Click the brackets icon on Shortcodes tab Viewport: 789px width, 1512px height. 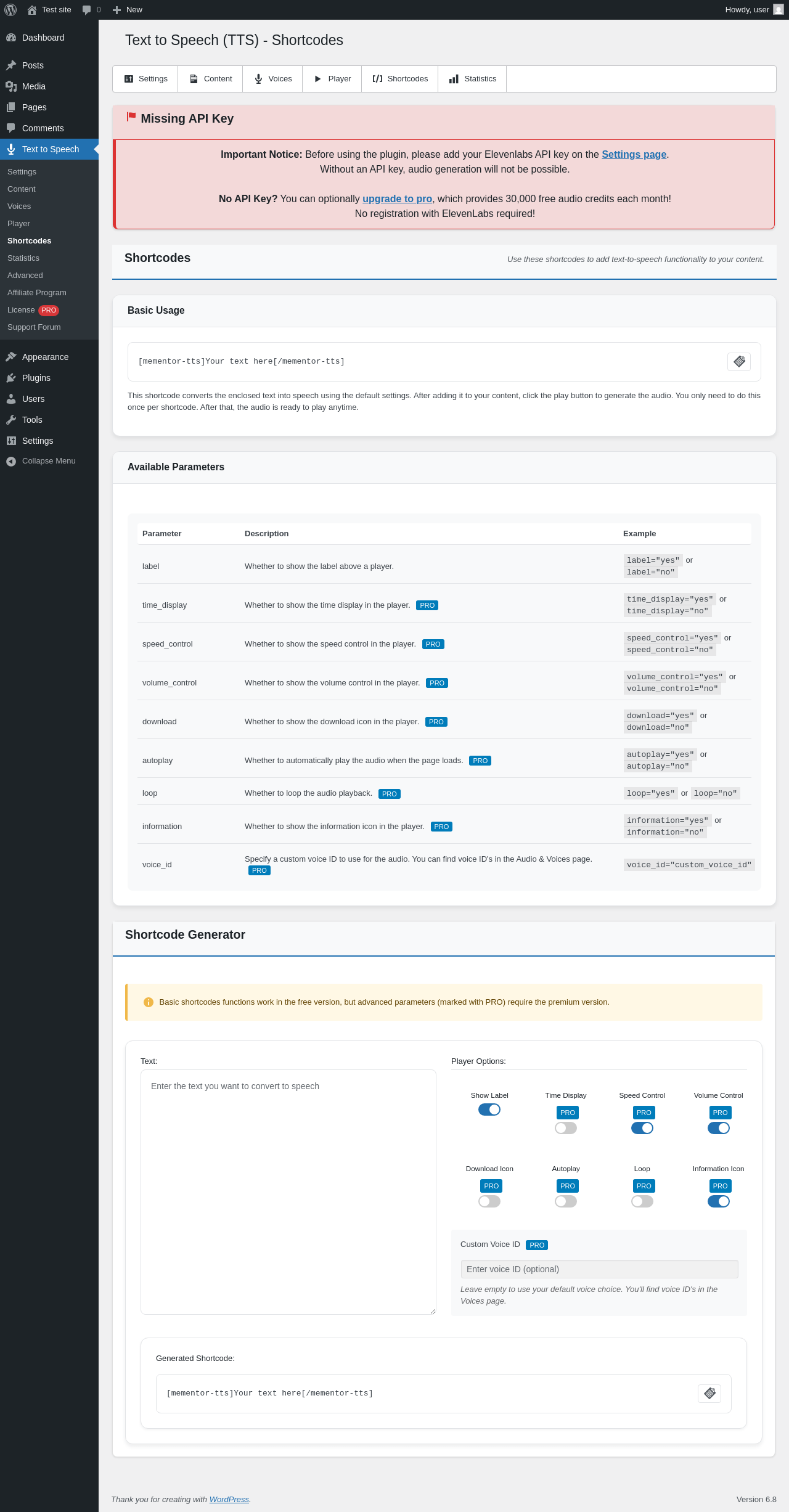tap(377, 79)
